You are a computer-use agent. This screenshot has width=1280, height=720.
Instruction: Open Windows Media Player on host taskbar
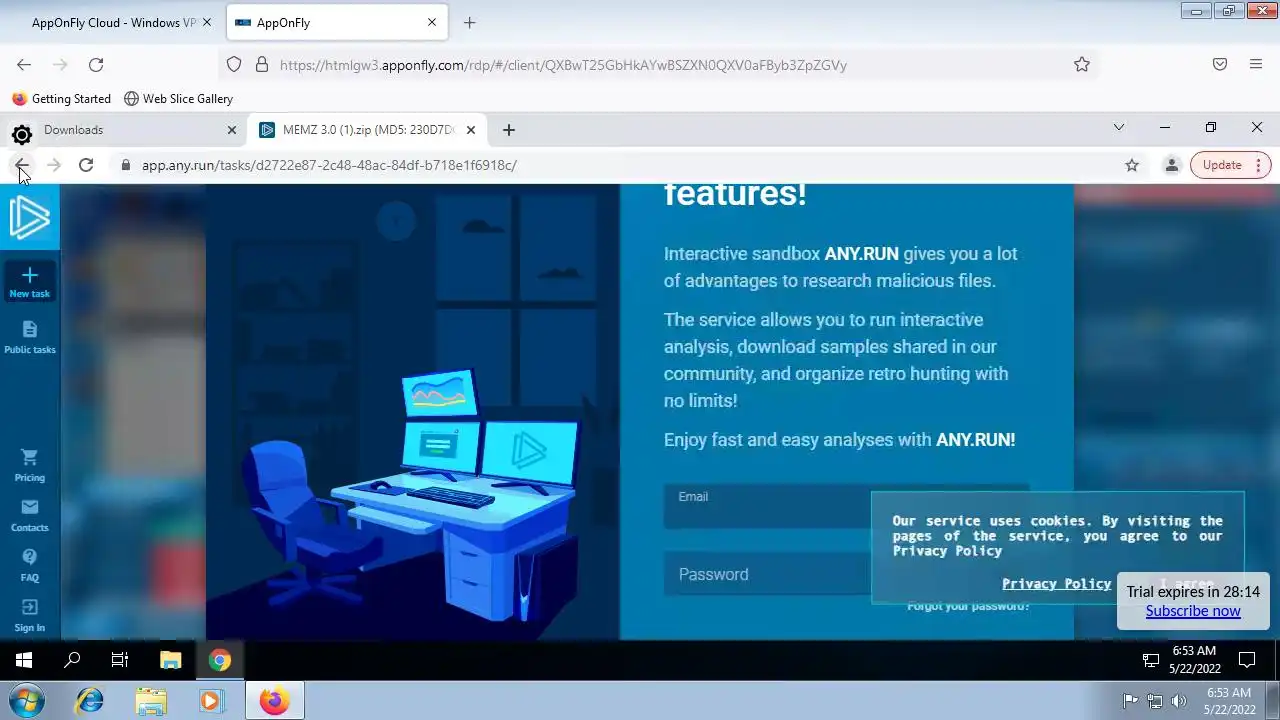[210, 701]
